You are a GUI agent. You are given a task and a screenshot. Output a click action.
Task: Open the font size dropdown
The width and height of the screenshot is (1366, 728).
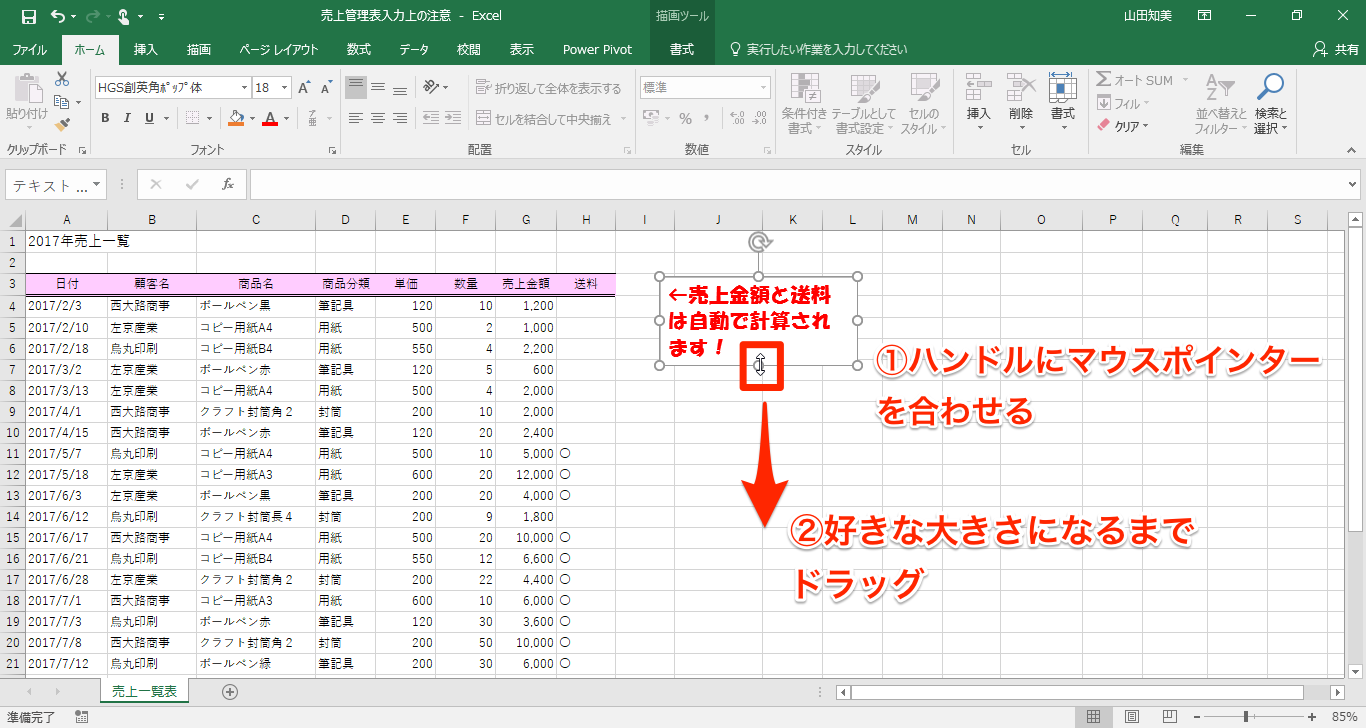point(285,88)
